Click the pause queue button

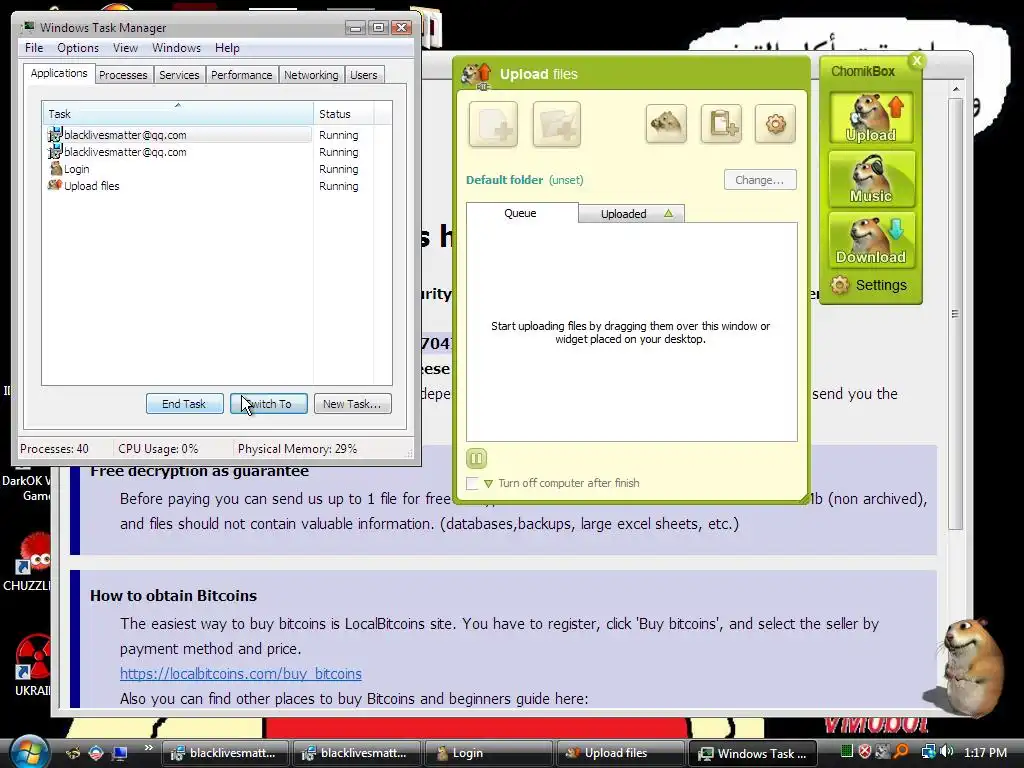tap(477, 458)
